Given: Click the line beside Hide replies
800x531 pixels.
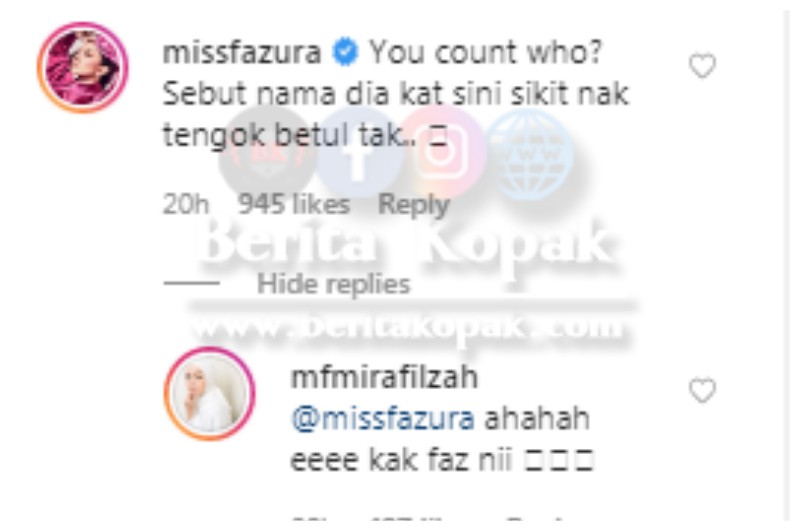Looking at the screenshot, I should (191, 283).
